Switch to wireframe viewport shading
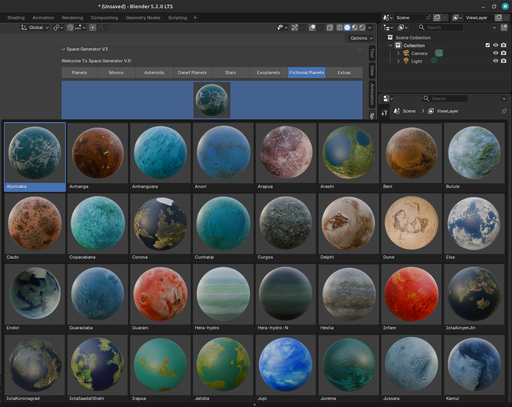 click(x=339, y=28)
